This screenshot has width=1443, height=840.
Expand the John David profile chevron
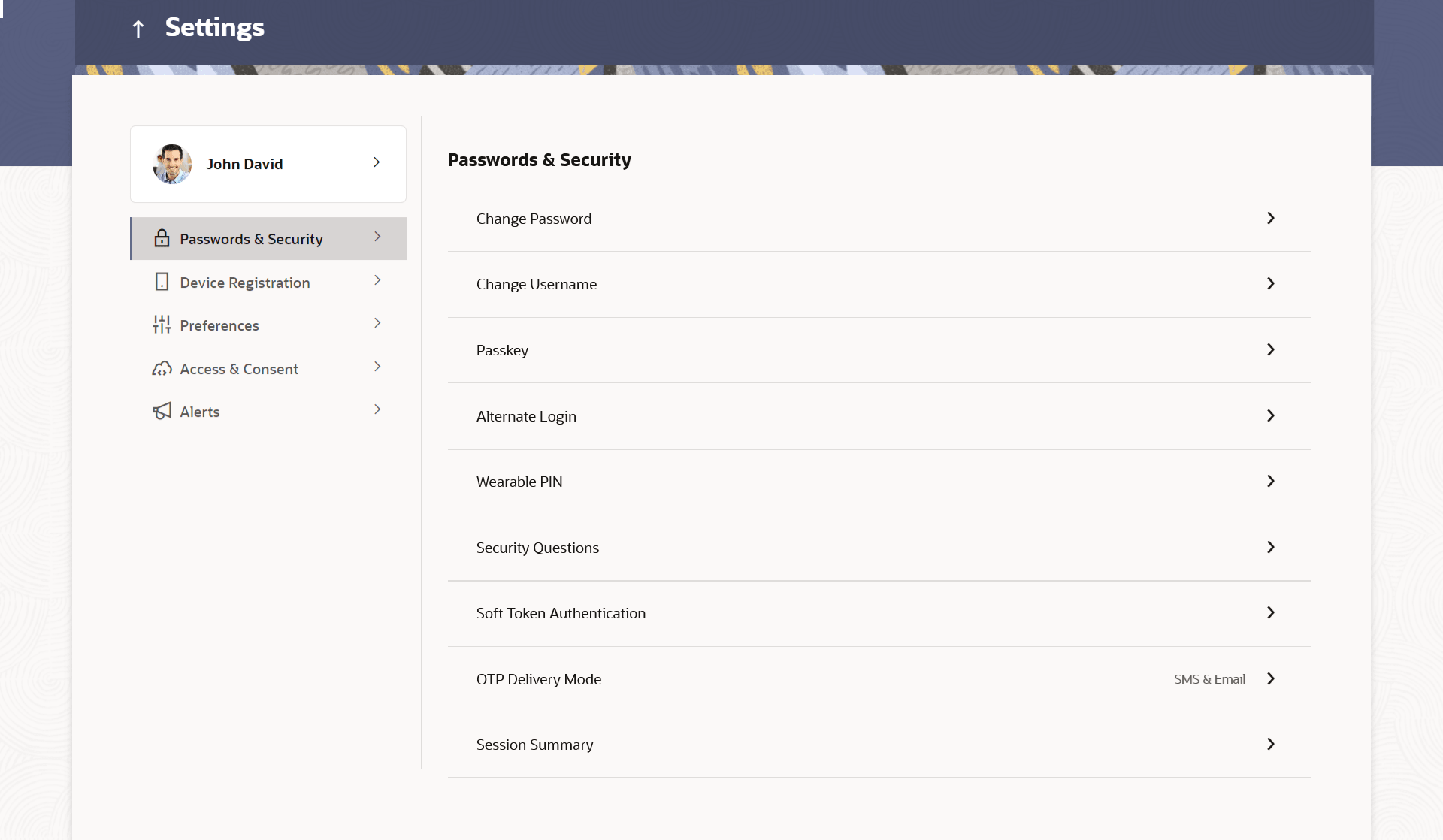pyautogui.click(x=377, y=162)
